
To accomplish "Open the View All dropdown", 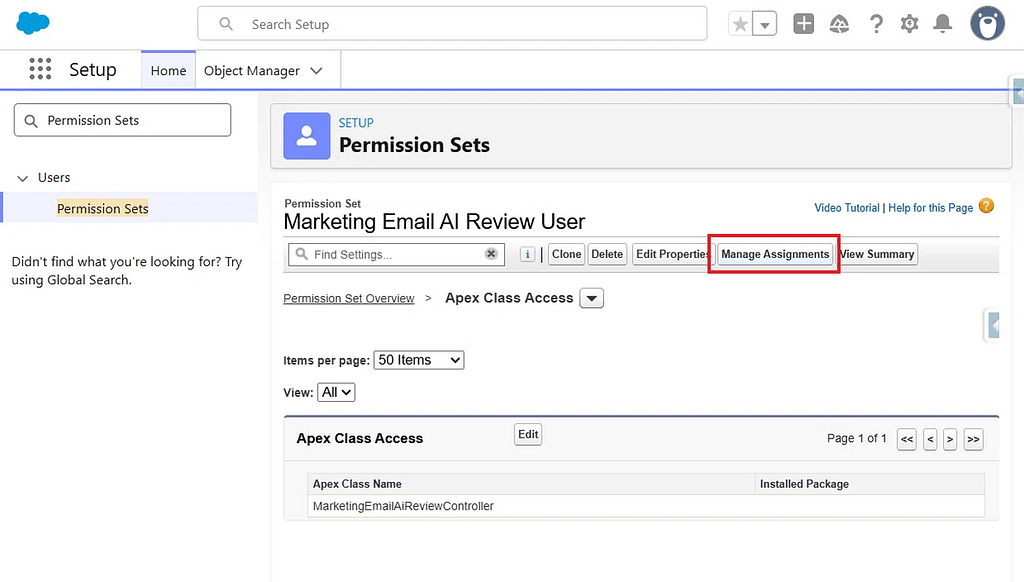I will pyautogui.click(x=336, y=393).
